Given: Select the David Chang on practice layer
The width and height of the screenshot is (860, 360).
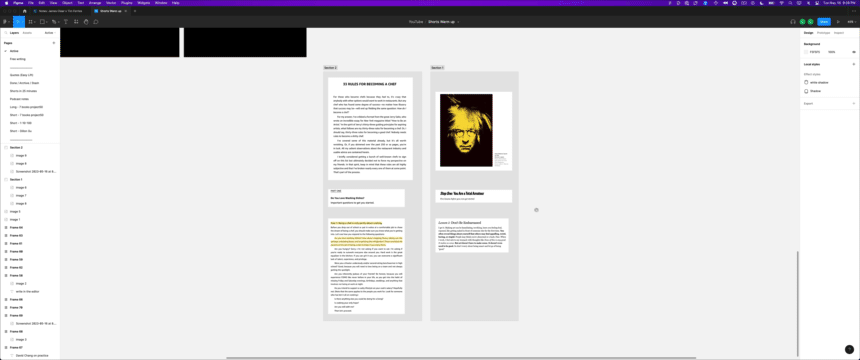Looking at the screenshot, I should (x=32, y=356).
